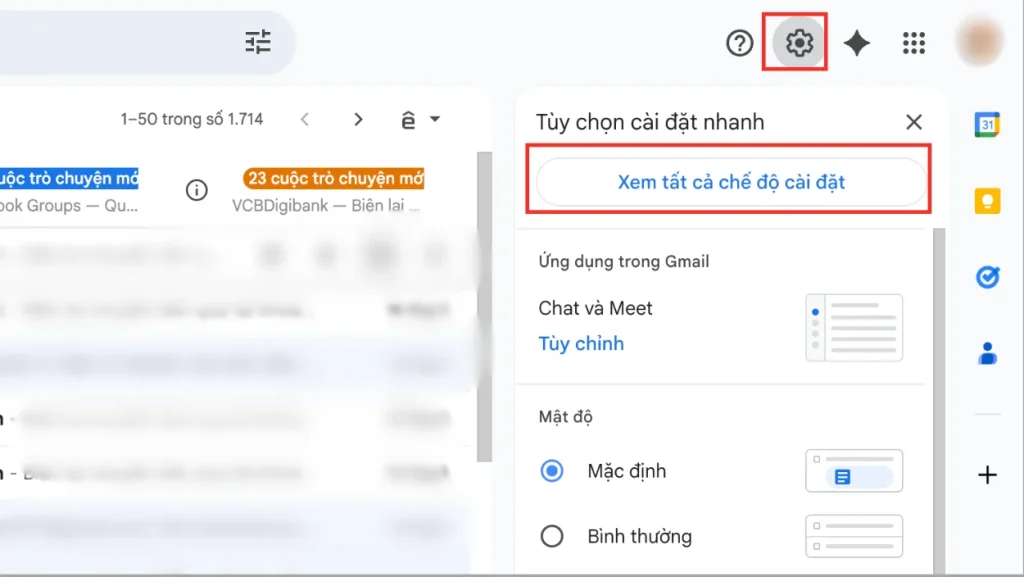The width and height of the screenshot is (1024, 577).
Task: Click the 'Mật độ' section label
Action: (566, 417)
